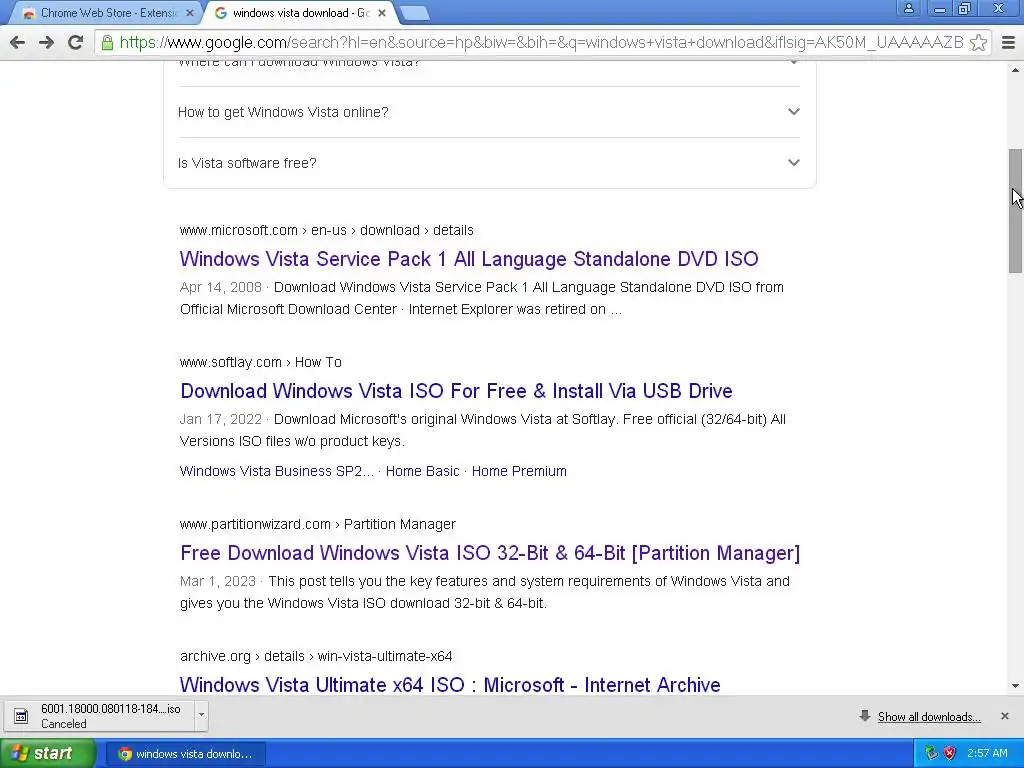Open the Chrome hamburger menu
Image resolution: width=1024 pixels, height=768 pixels.
pos(1008,42)
